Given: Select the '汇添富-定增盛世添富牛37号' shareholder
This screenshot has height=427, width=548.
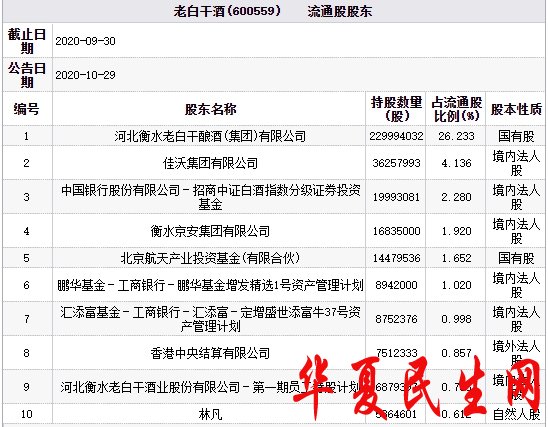Looking at the screenshot, I should tap(210, 319).
